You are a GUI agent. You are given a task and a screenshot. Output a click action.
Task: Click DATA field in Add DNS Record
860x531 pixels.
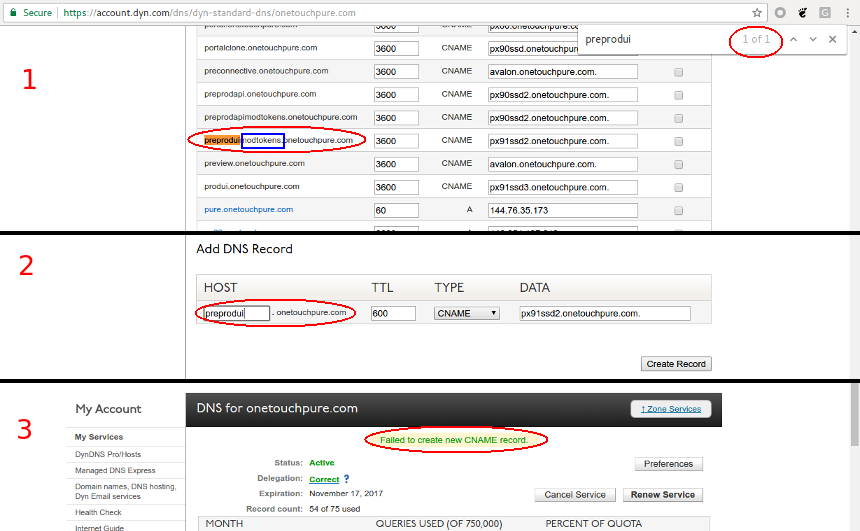coord(605,313)
